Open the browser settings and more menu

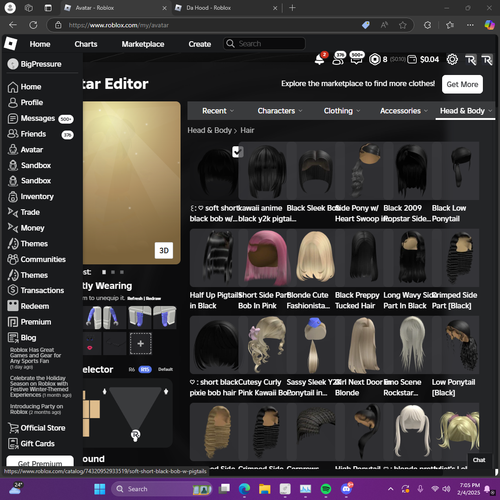470,25
